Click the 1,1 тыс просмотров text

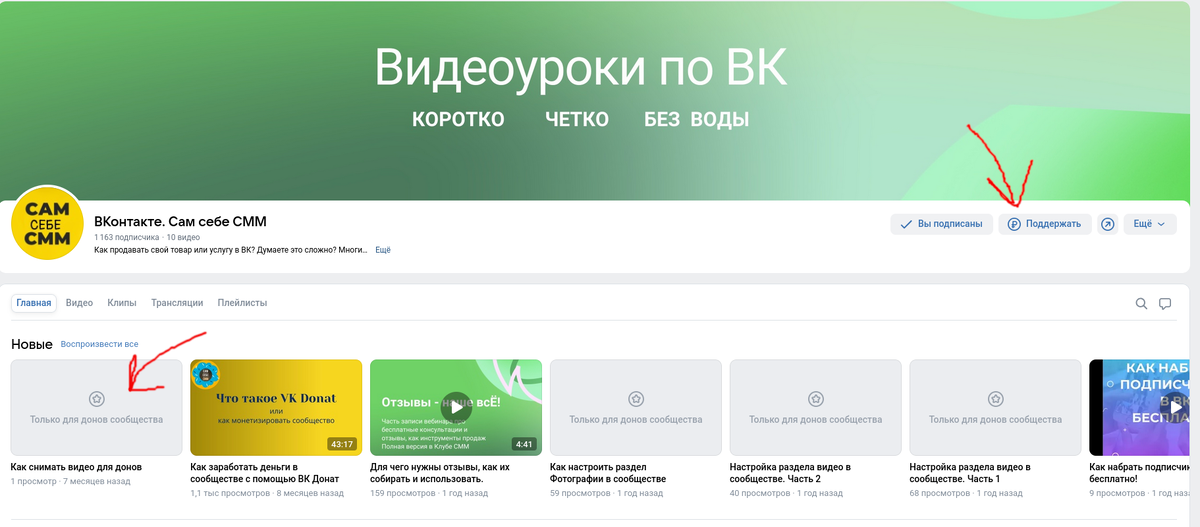click(232, 493)
